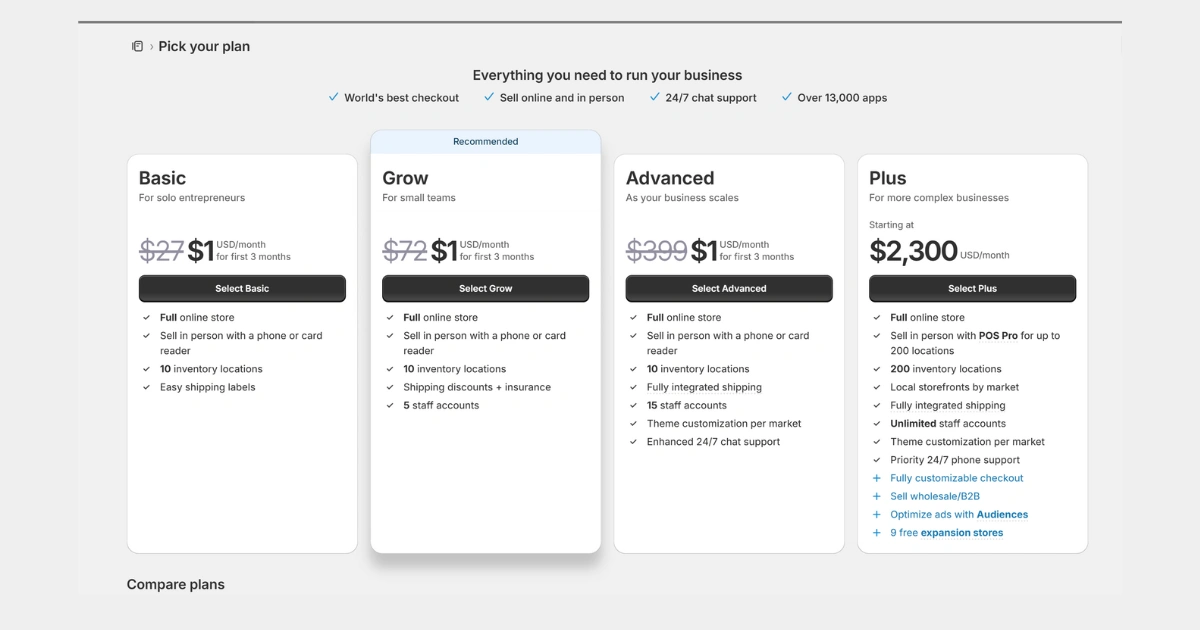Click the breadcrumb chevron arrow
This screenshot has height=630, width=1200.
(151, 47)
